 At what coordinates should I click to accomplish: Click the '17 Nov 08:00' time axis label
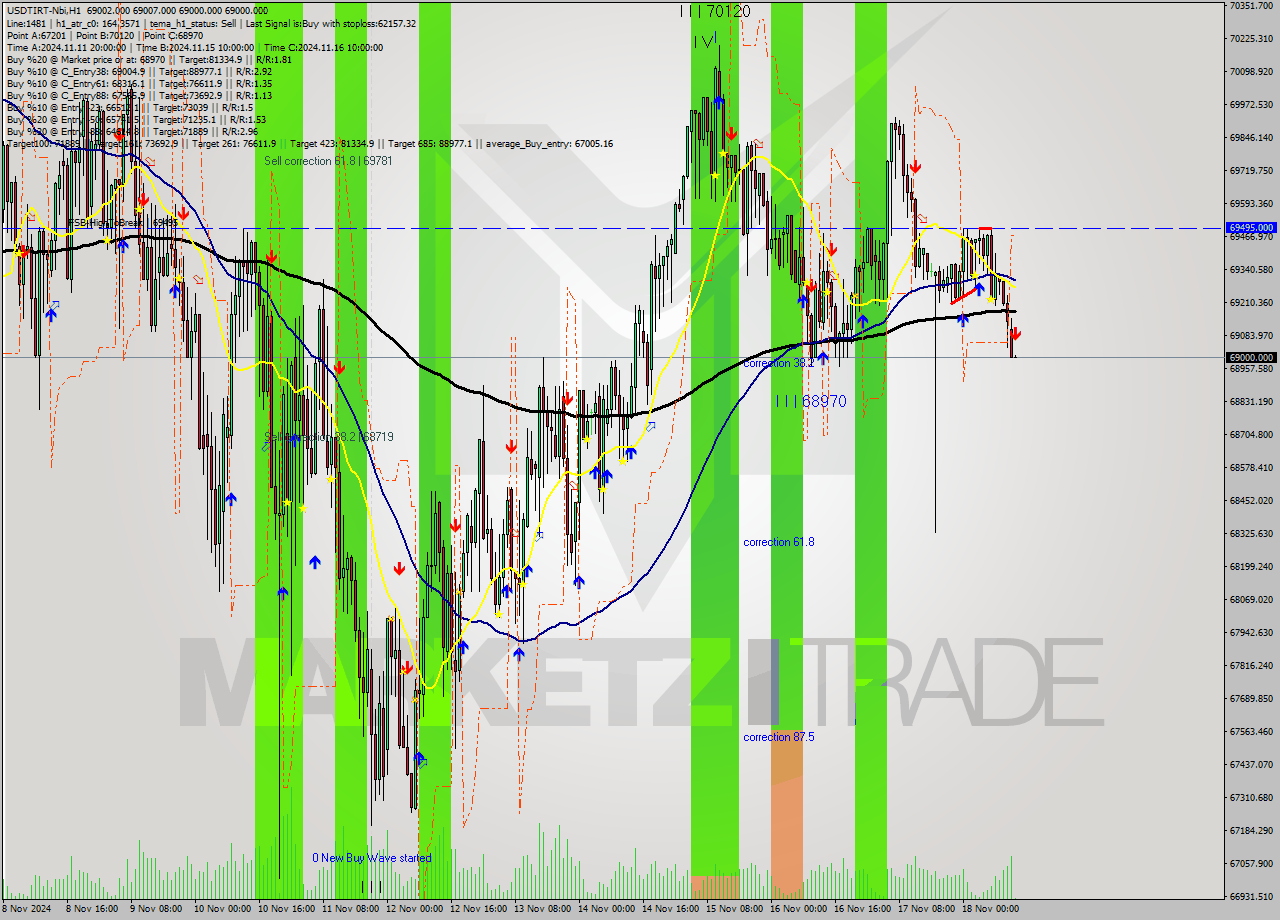[x=927, y=909]
